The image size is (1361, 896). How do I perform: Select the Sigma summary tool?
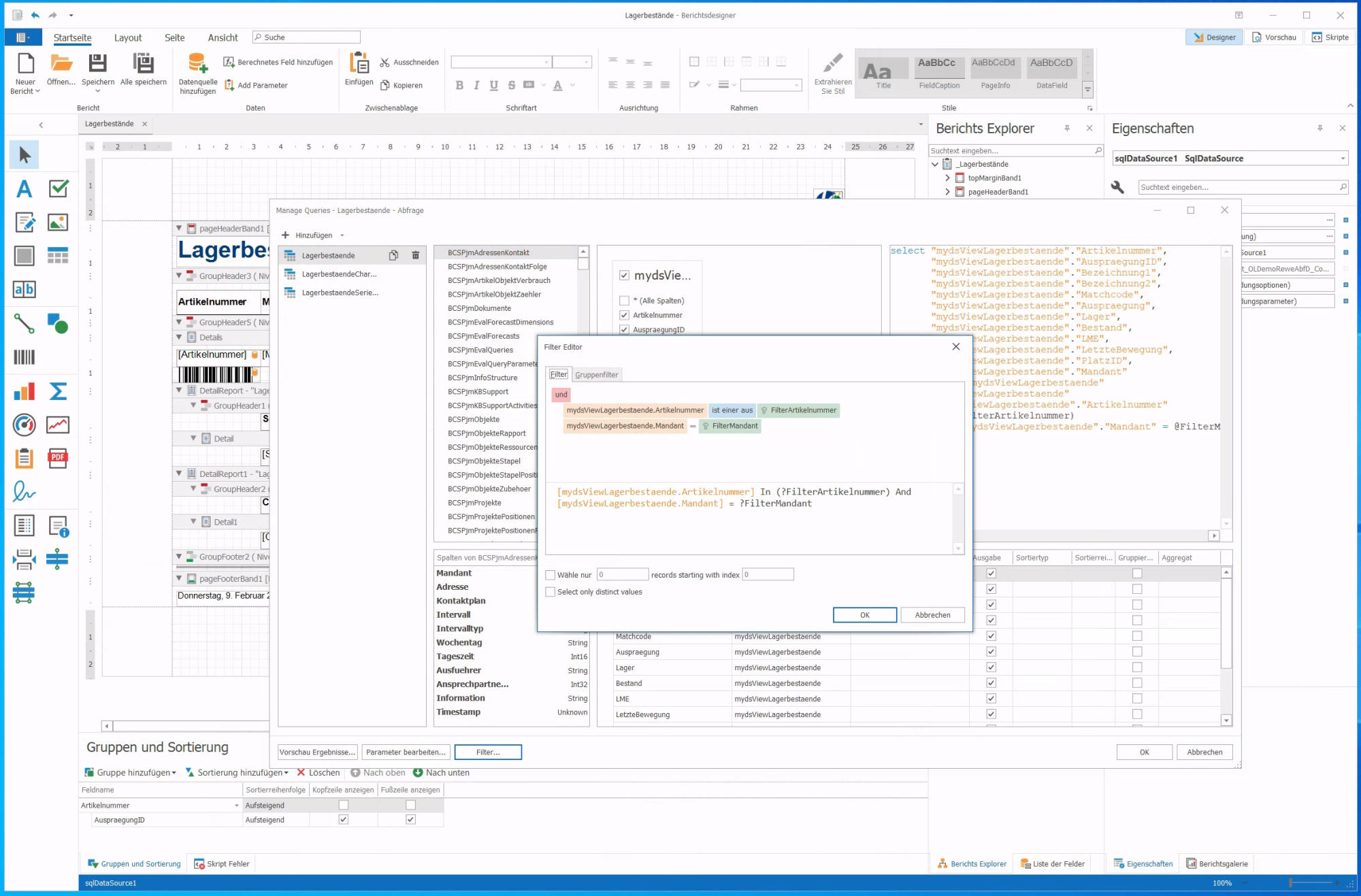click(x=58, y=391)
